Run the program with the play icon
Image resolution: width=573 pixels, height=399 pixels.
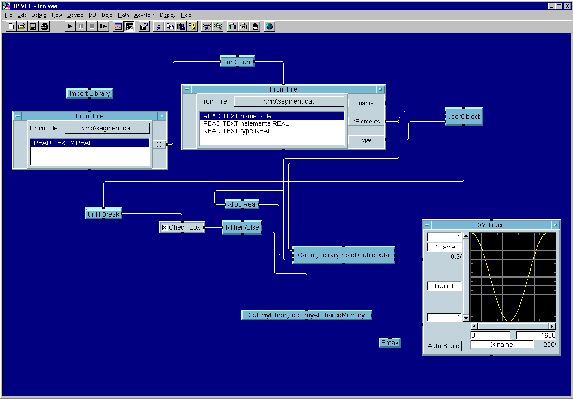tap(70, 26)
